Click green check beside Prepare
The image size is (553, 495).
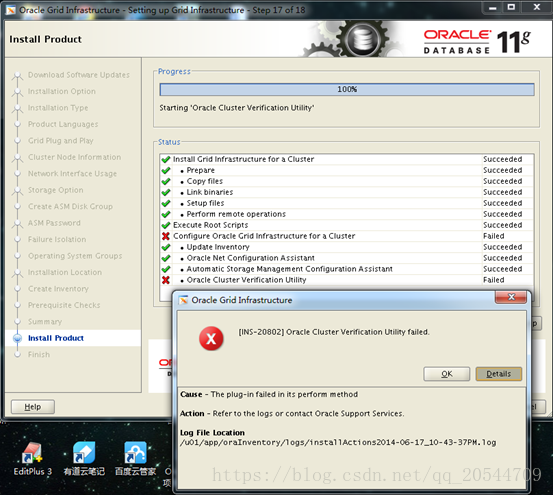(166, 170)
